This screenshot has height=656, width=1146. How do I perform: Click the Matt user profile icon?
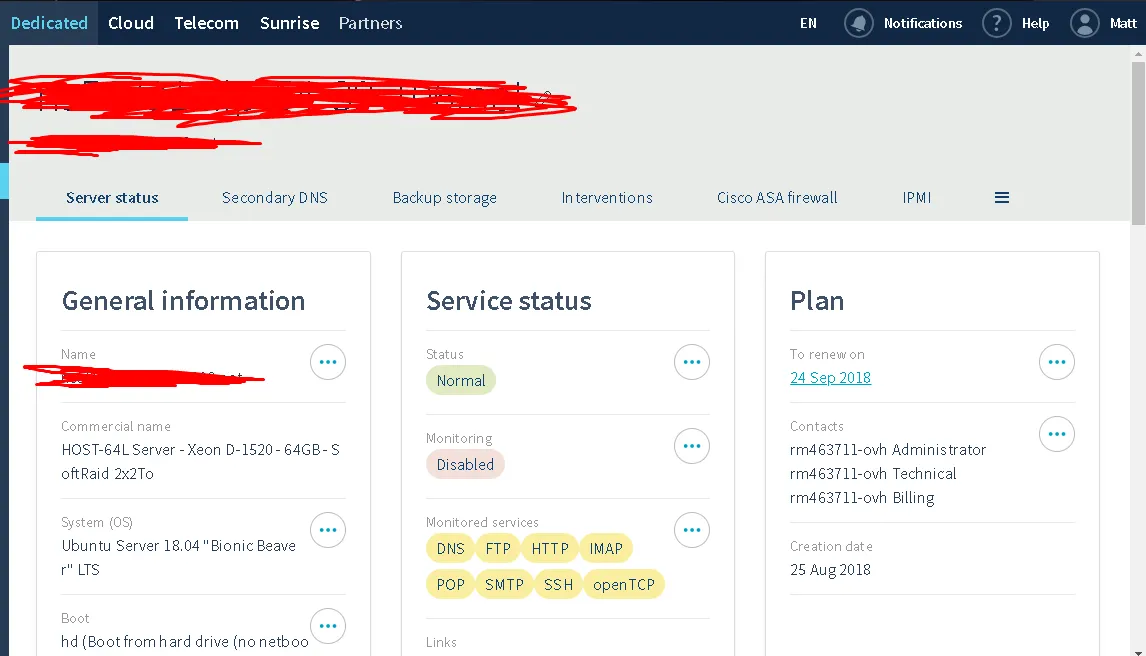[x=1084, y=23]
